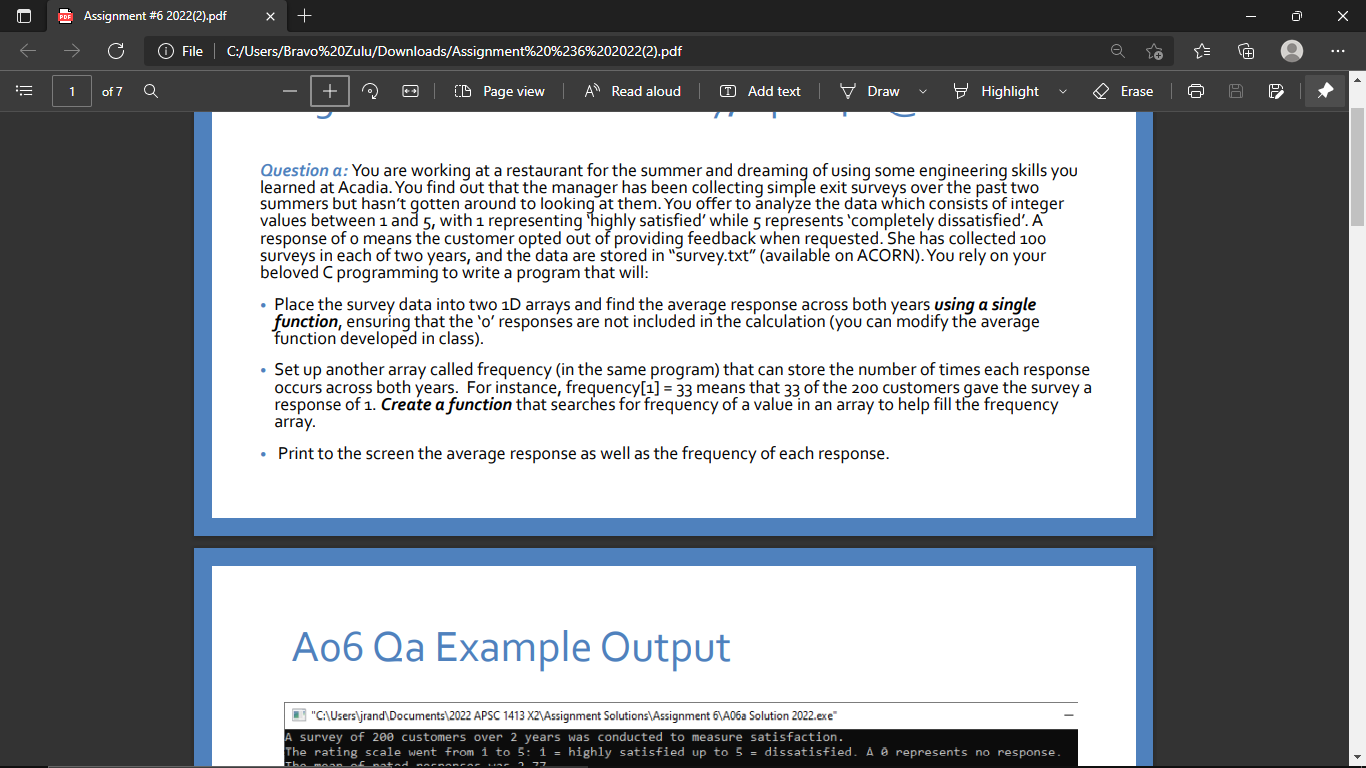The image size is (1366, 768).
Task: Open the Edge more options menu
Action: 1337,50
